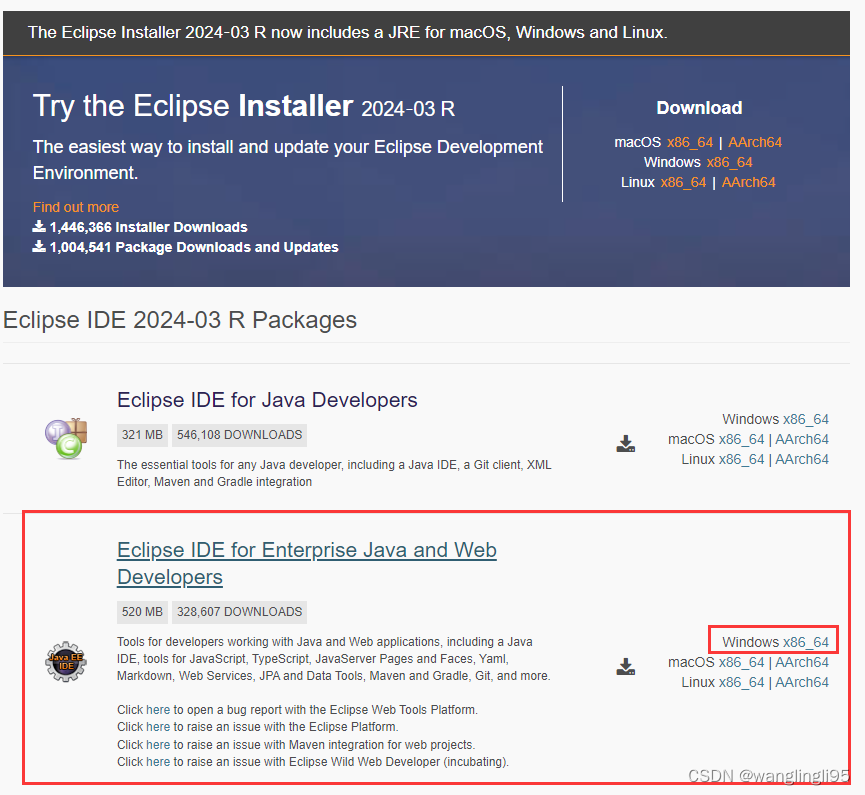This screenshot has width=865, height=795.
Task: Click 'here' for Wild Web Developer issue
Action: [158, 761]
